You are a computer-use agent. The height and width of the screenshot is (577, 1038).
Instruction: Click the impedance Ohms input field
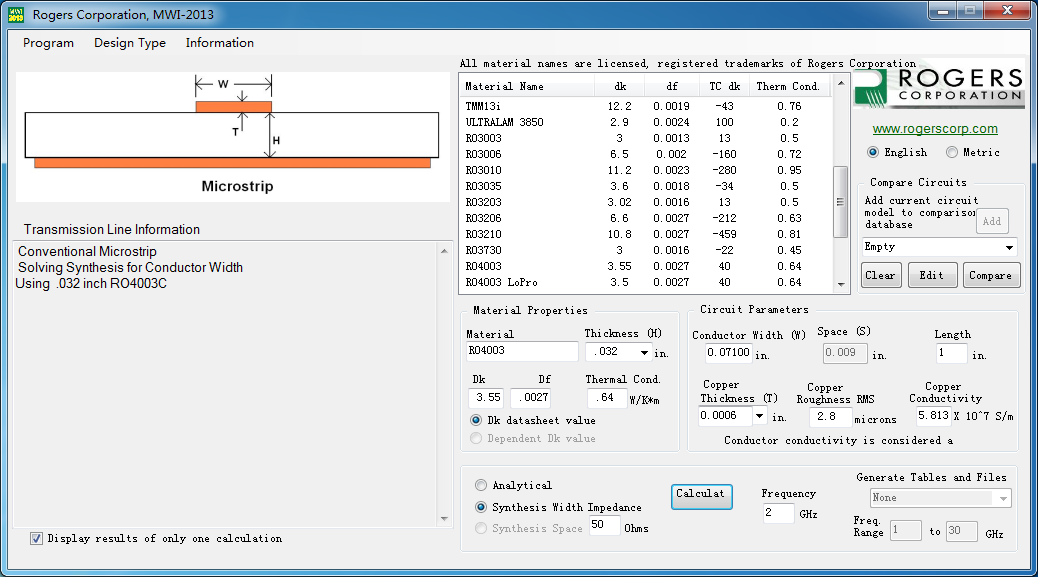point(604,525)
